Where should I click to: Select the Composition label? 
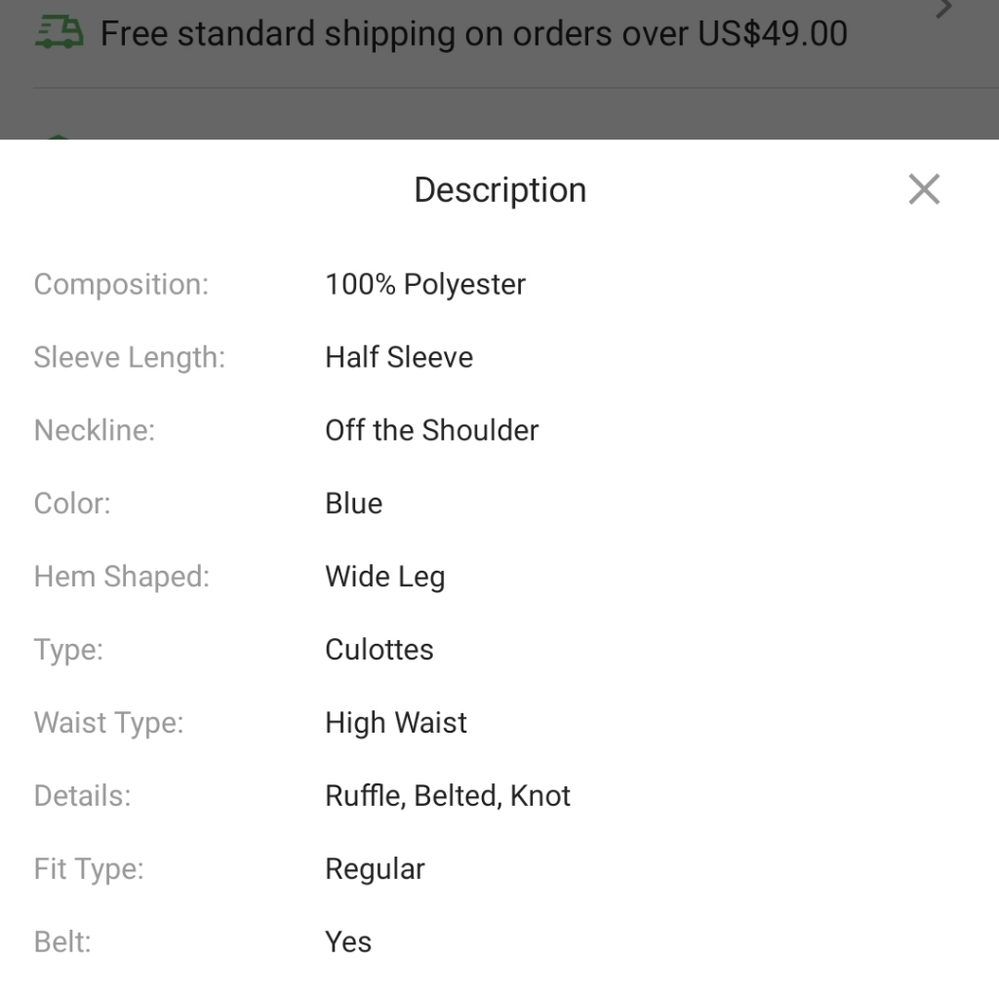[x=121, y=284]
